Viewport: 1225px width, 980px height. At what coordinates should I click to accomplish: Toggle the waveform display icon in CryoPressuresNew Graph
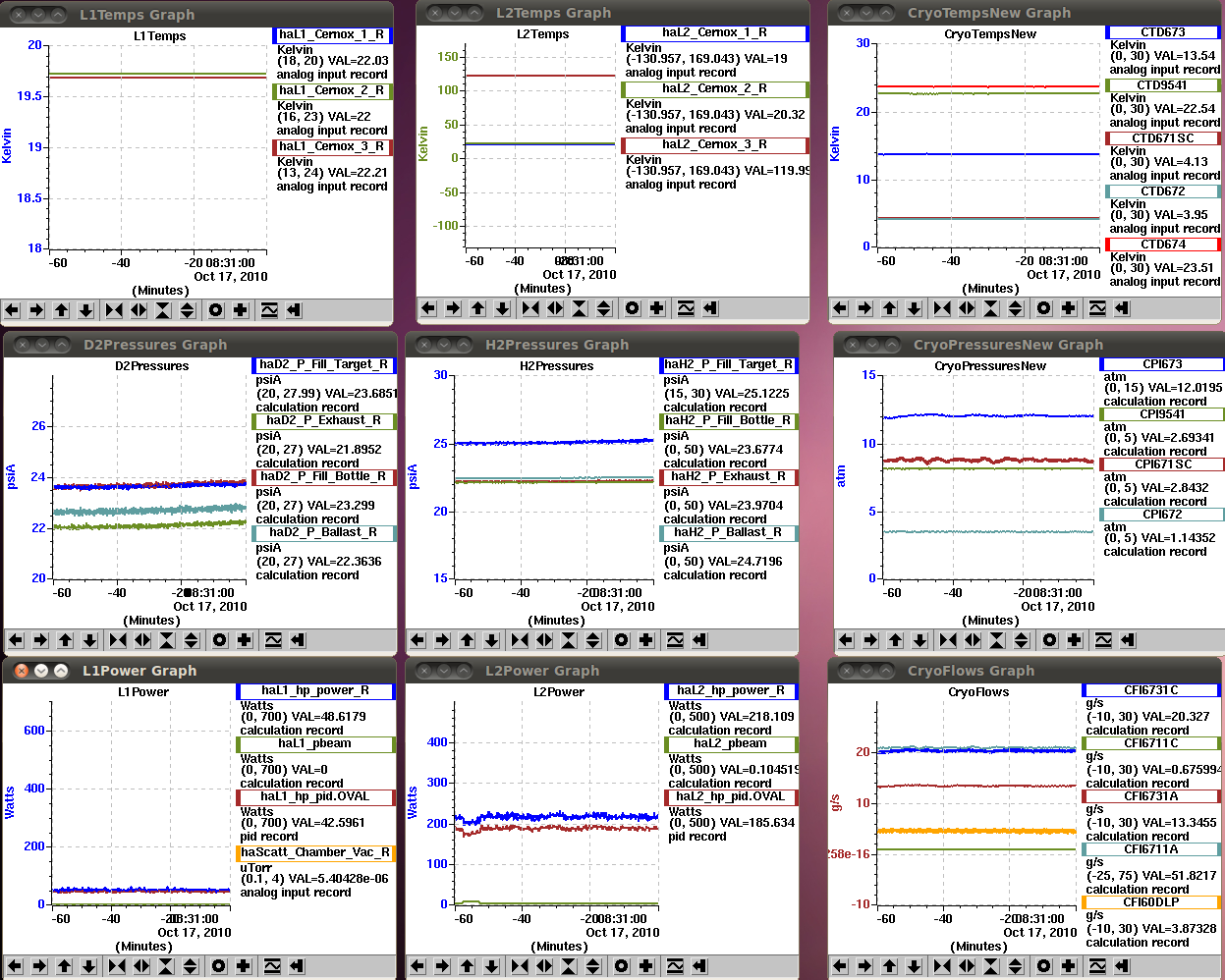(x=1103, y=640)
